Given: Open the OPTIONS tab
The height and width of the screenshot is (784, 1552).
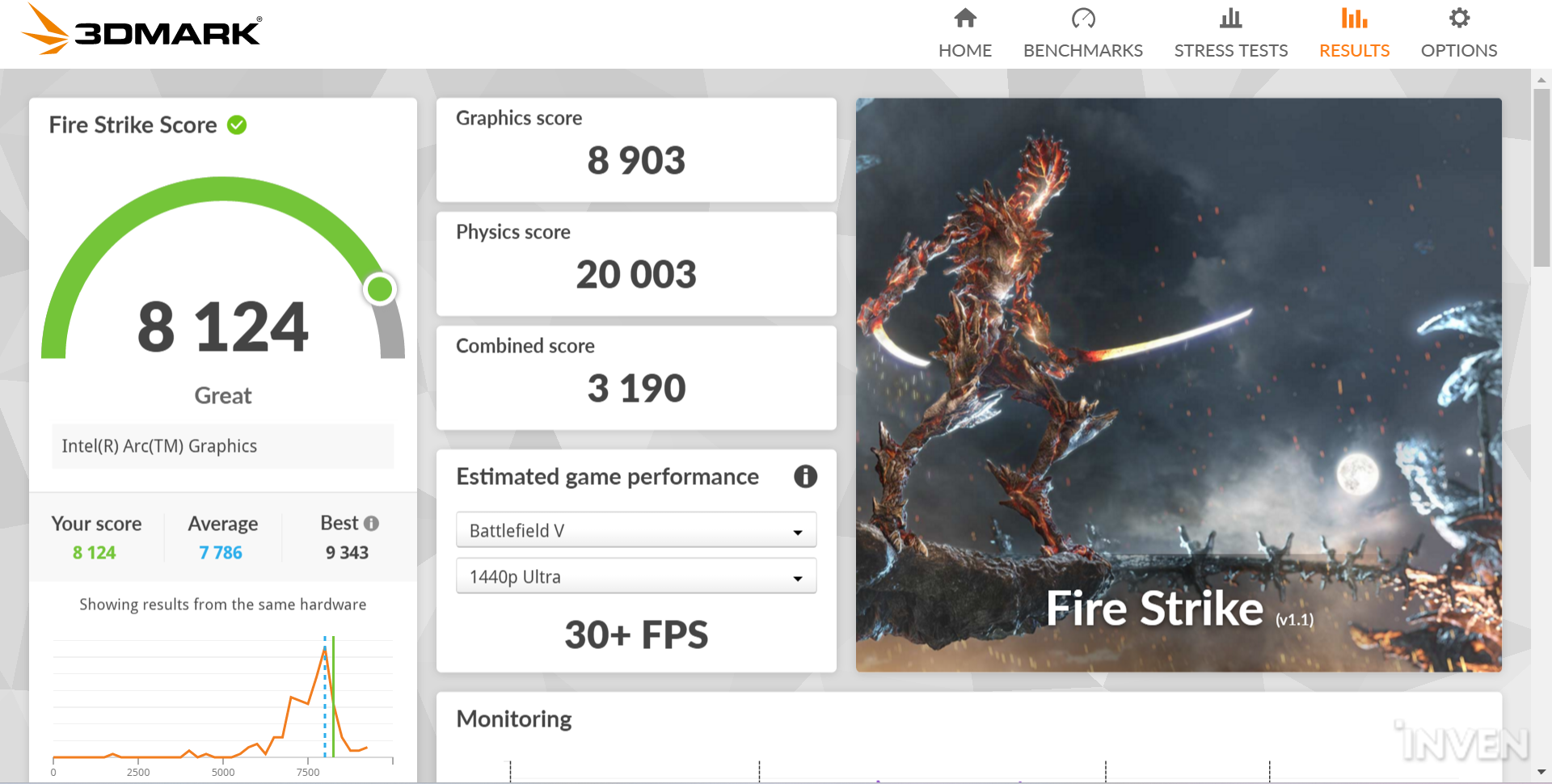Looking at the screenshot, I should 1459,51.
